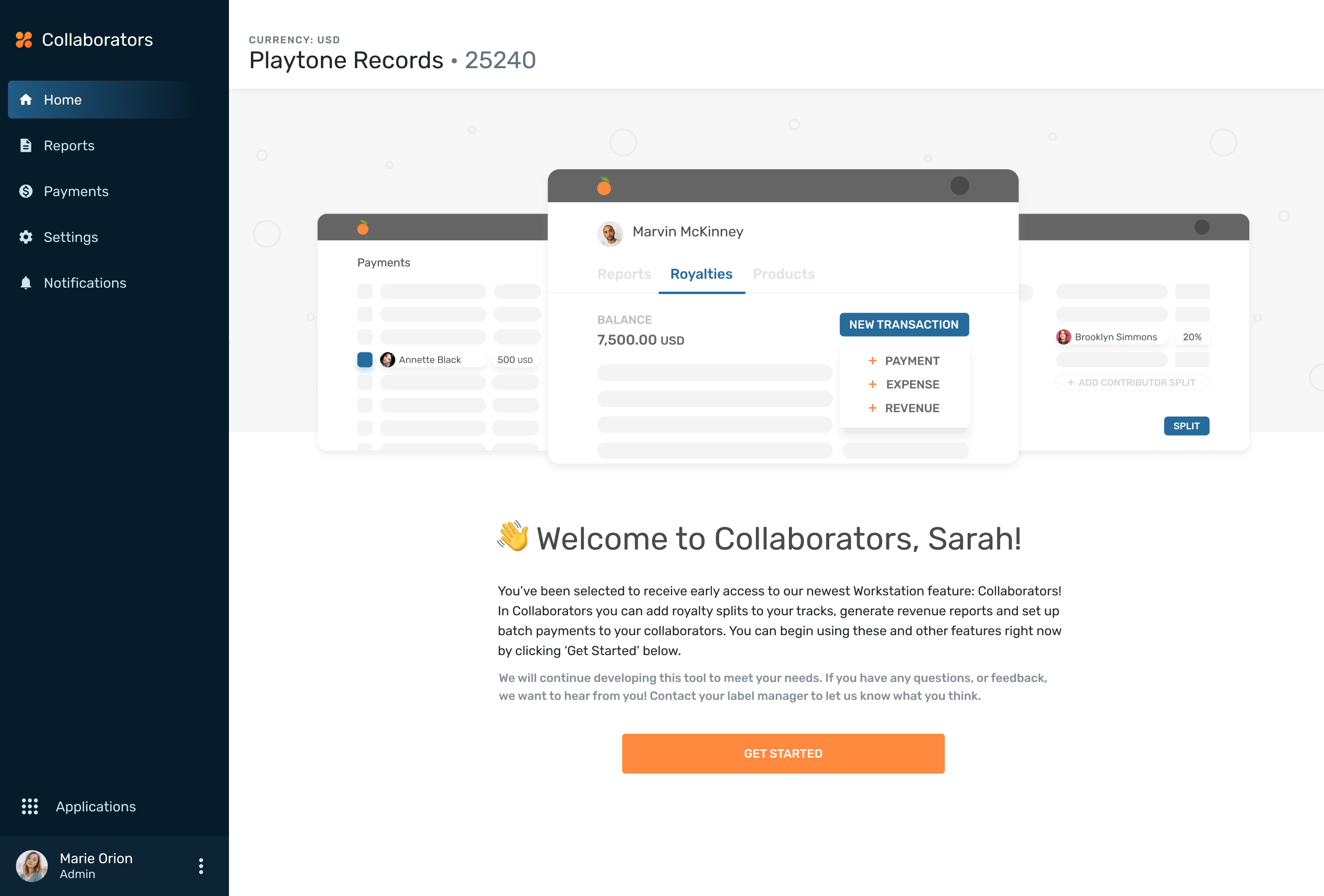The height and width of the screenshot is (896, 1324).
Task: Click the Collaborators logo icon
Action: [x=23, y=39]
